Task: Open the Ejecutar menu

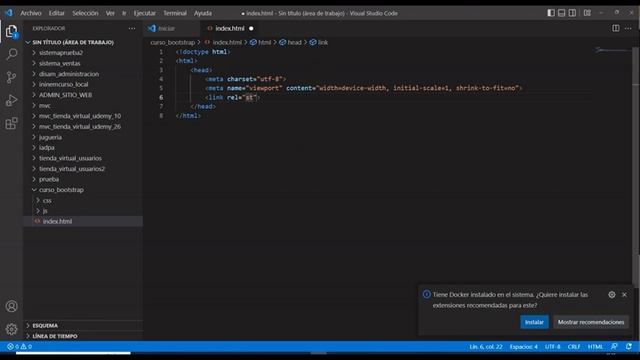Action: (x=144, y=13)
